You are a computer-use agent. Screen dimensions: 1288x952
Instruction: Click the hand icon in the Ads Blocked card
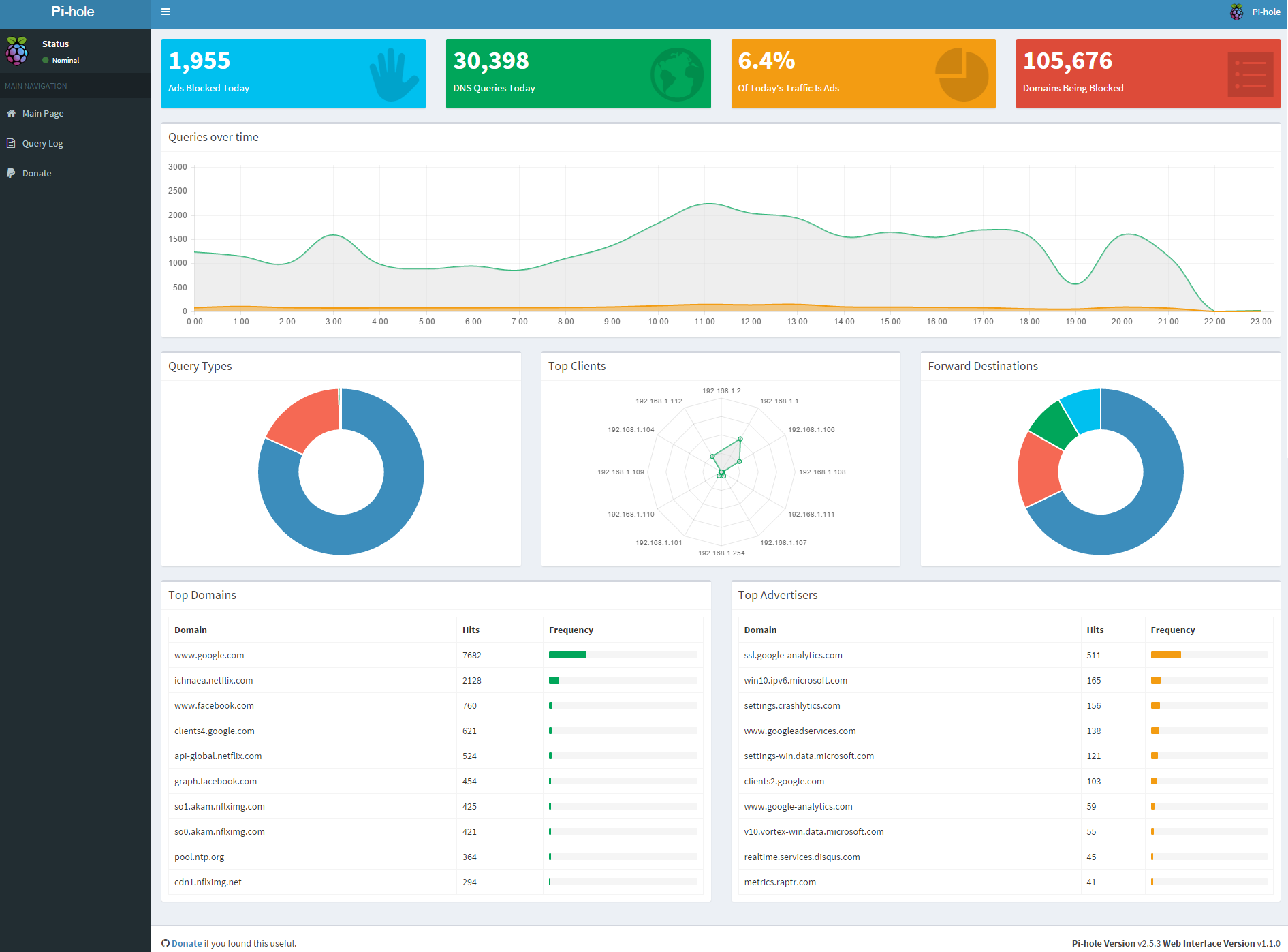tap(393, 74)
